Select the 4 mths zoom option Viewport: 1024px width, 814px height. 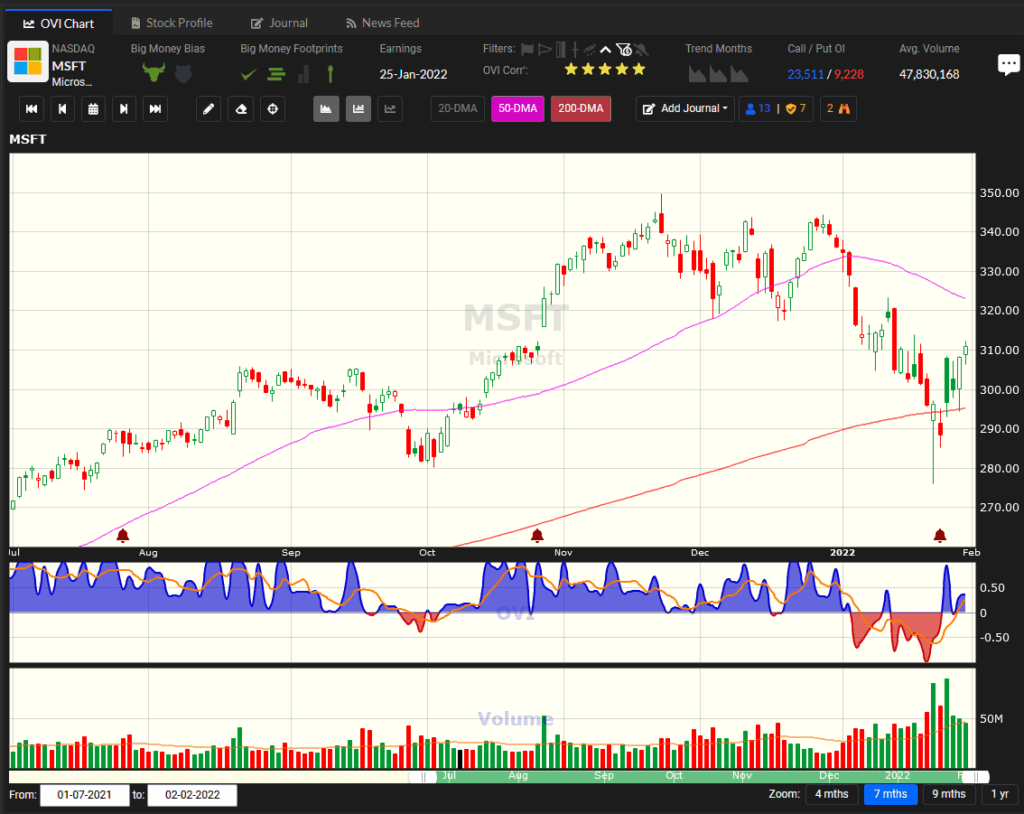(832, 794)
